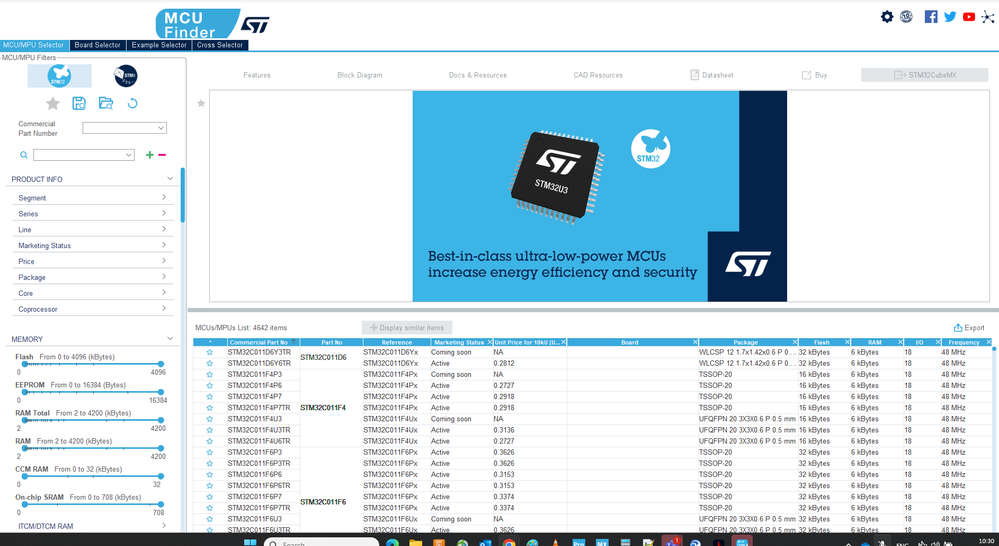
Task: Click the ST community network icon
Action: coord(988,17)
